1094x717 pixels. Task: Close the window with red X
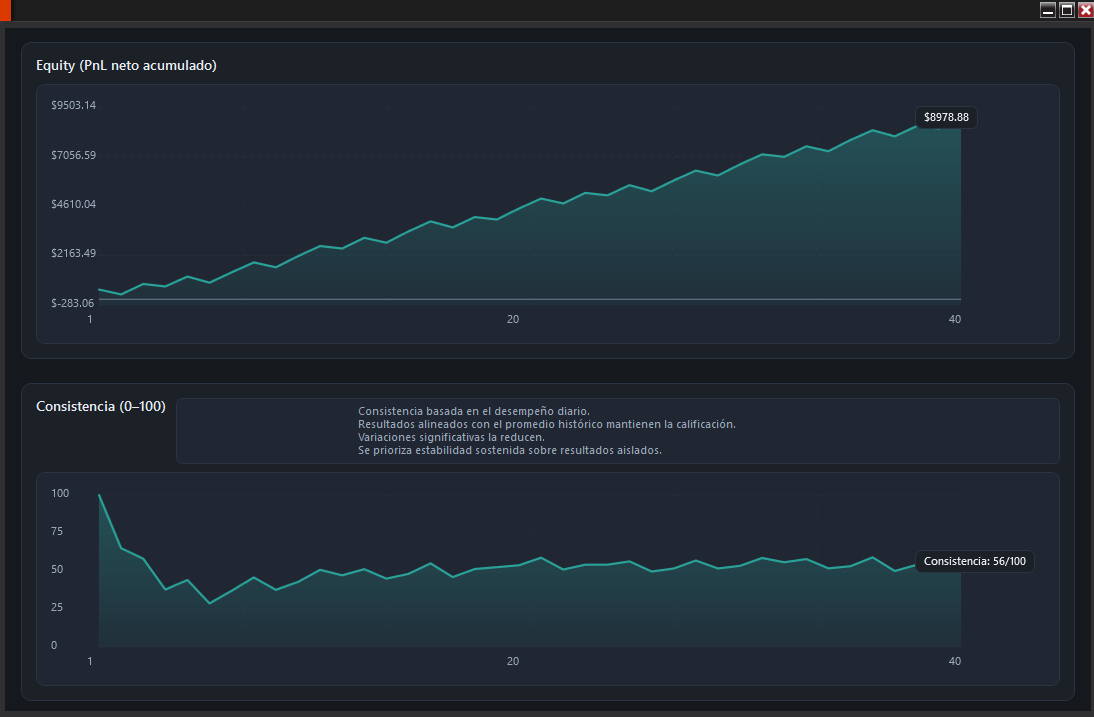point(1085,10)
